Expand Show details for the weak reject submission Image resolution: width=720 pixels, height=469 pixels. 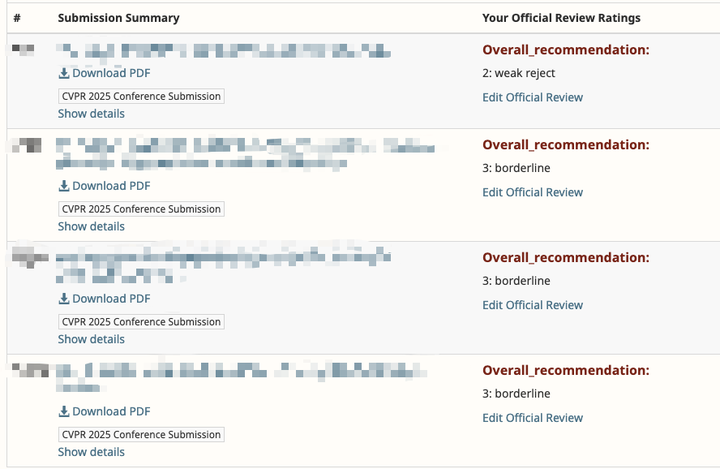91,114
